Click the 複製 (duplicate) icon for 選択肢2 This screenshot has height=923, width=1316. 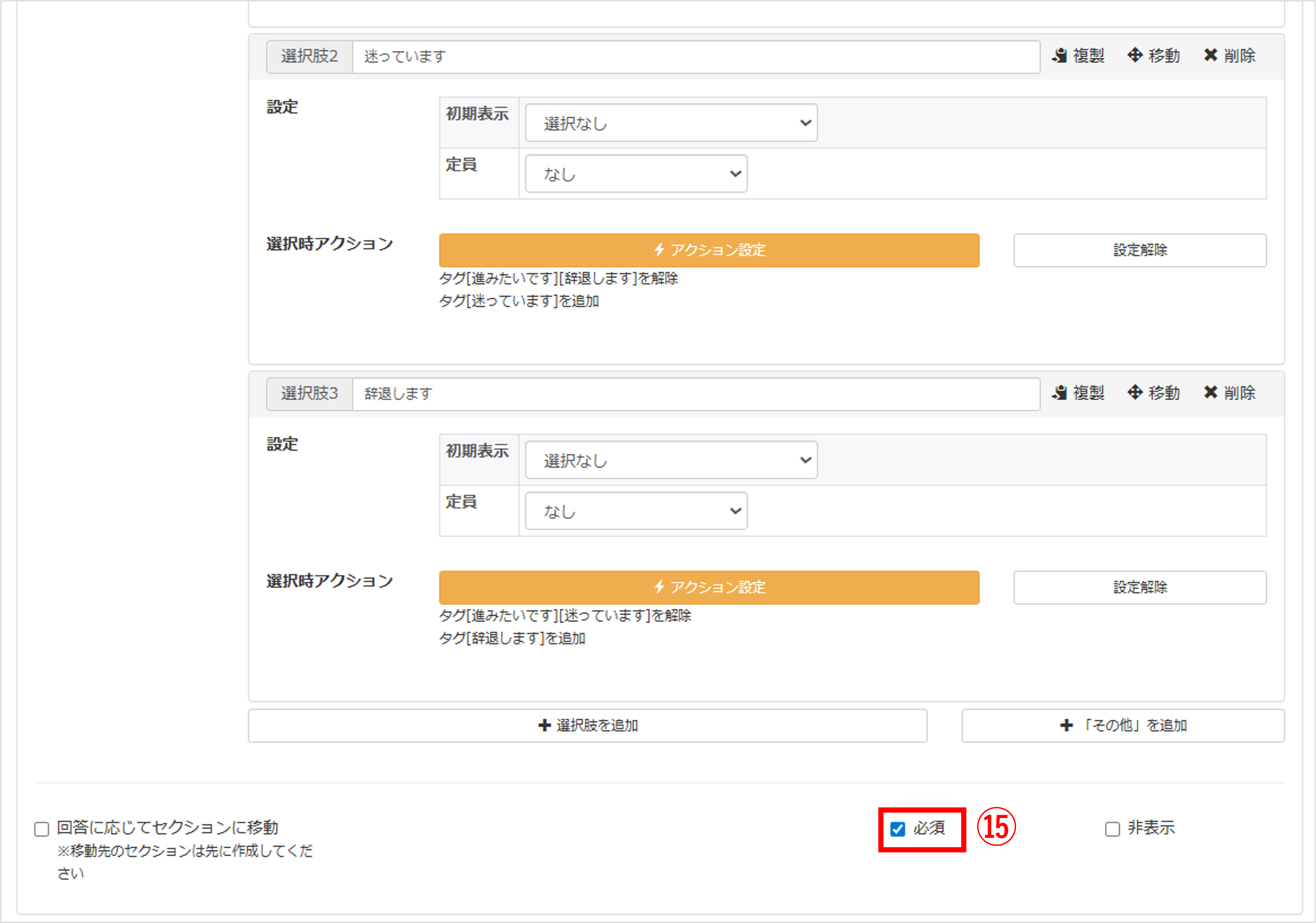point(1060,55)
